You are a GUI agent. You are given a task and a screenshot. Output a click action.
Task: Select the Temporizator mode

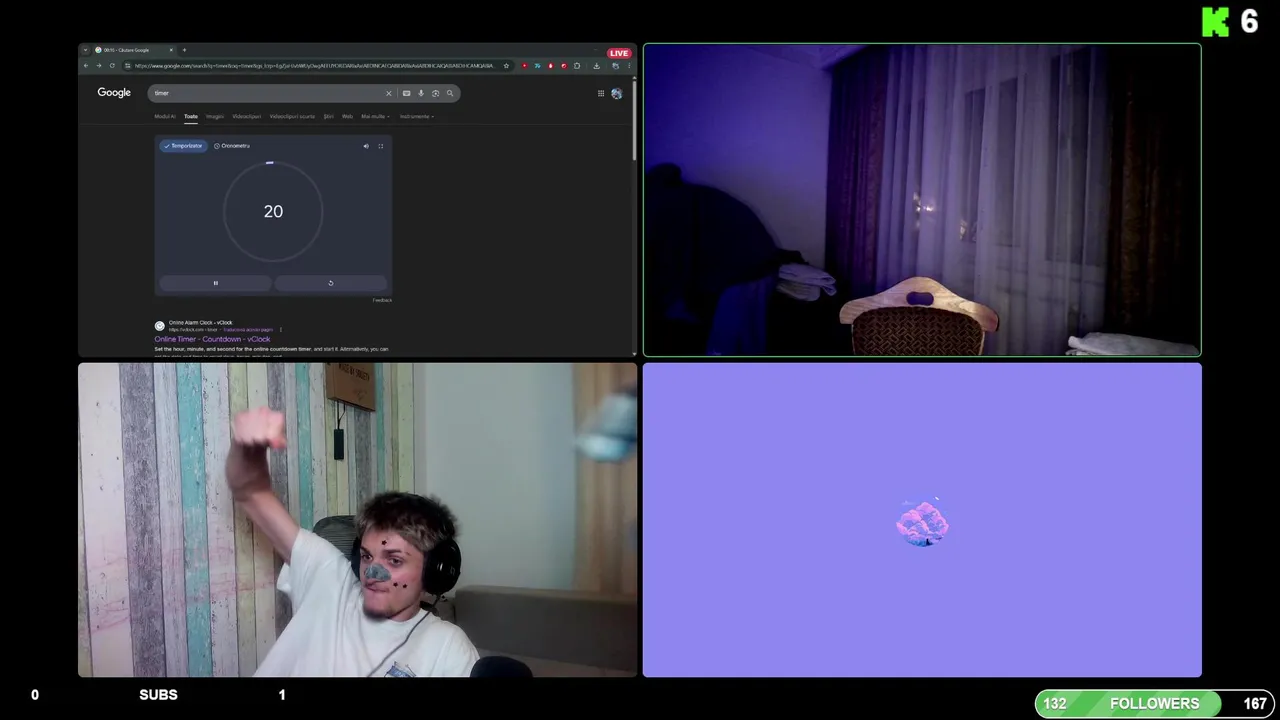(183, 146)
